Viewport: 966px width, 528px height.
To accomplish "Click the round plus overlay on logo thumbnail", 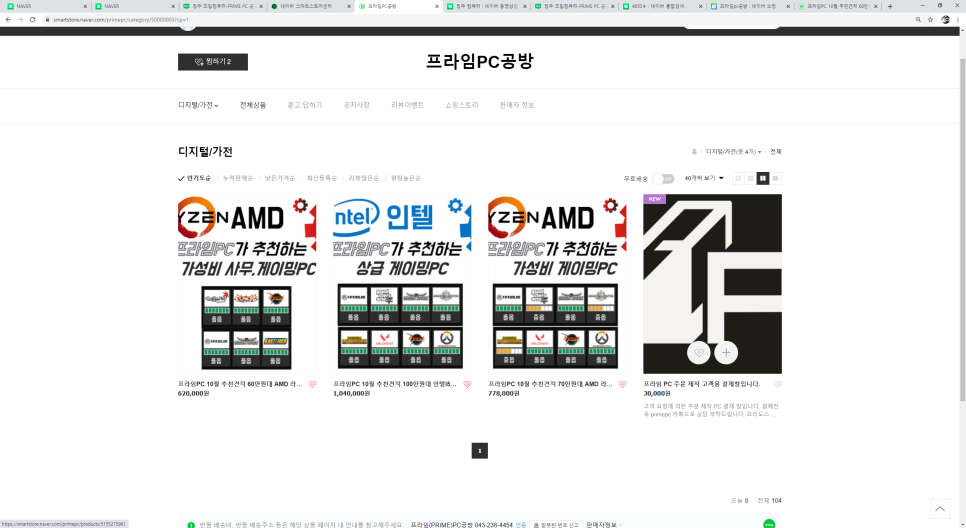I will [x=726, y=352].
